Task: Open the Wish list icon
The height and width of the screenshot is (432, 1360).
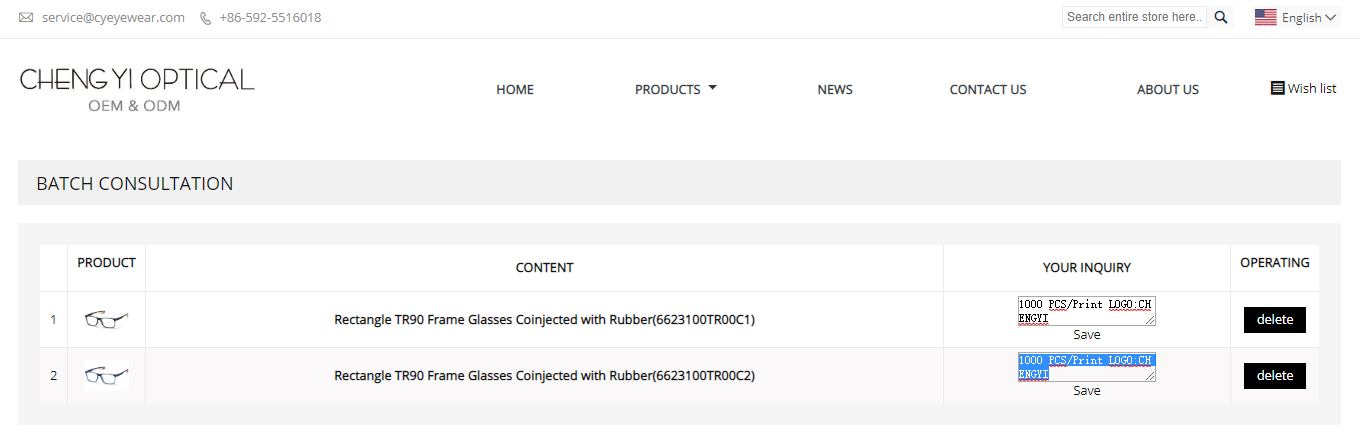Action: (x=1277, y=88)
